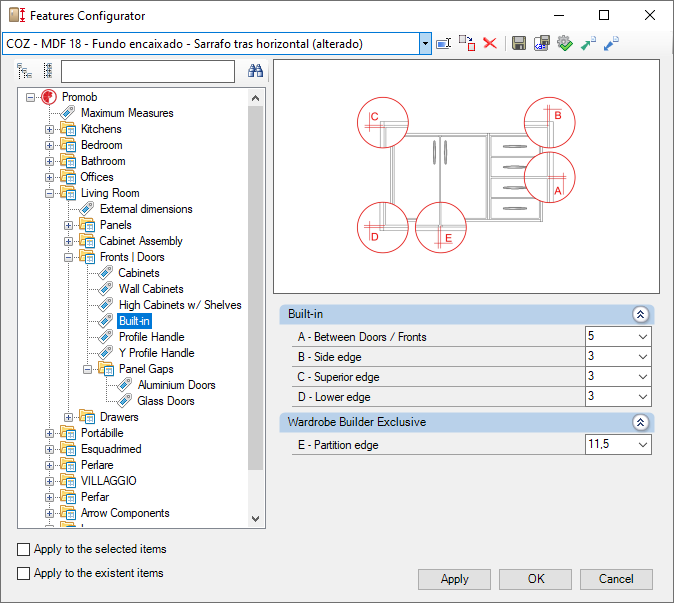Collapse the Wardrobe Builder Exclusive section
674x603 pixels.
640,422
